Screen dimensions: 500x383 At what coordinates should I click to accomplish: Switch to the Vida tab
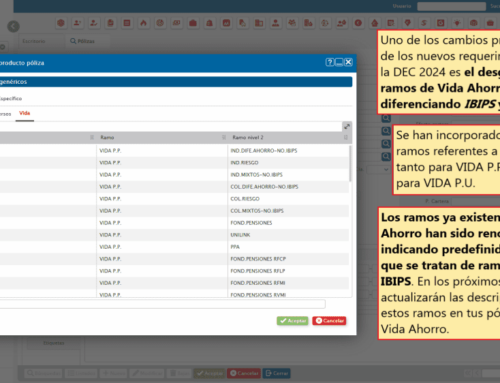25,113
